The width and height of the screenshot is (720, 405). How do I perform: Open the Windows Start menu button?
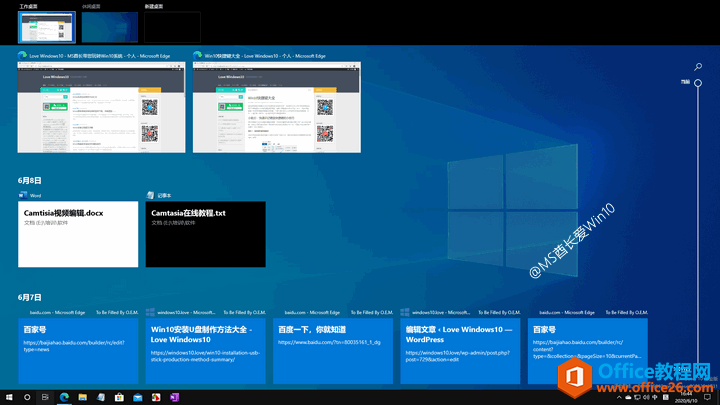pyautogui.click(x=8, y=397)
